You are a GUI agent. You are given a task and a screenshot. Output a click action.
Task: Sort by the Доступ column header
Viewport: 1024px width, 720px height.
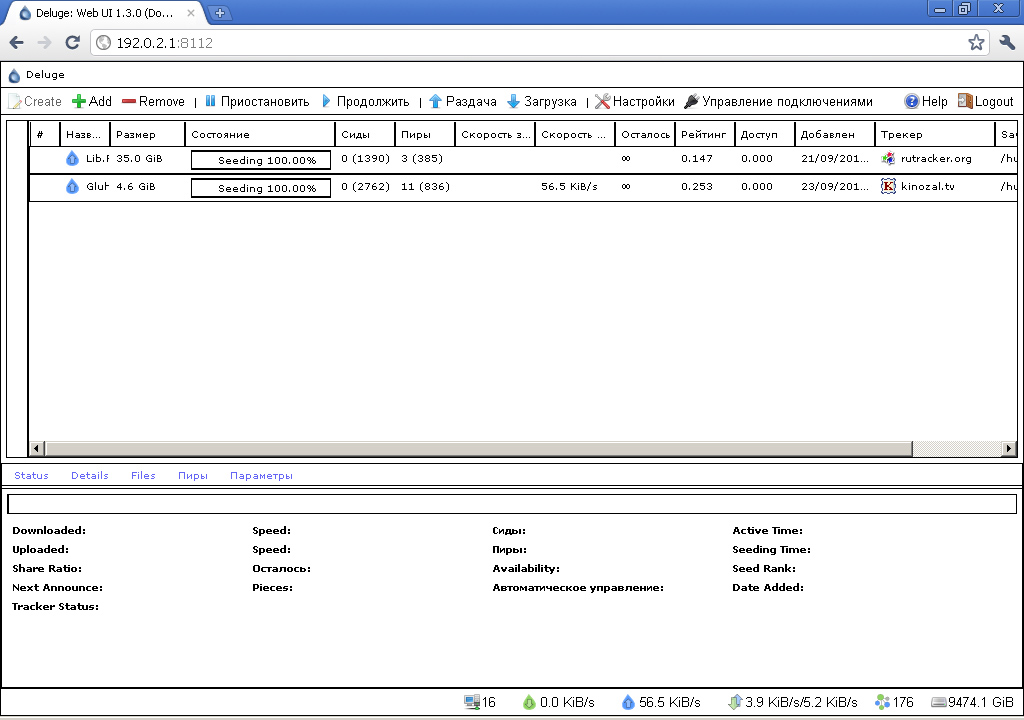coord(765,135)
